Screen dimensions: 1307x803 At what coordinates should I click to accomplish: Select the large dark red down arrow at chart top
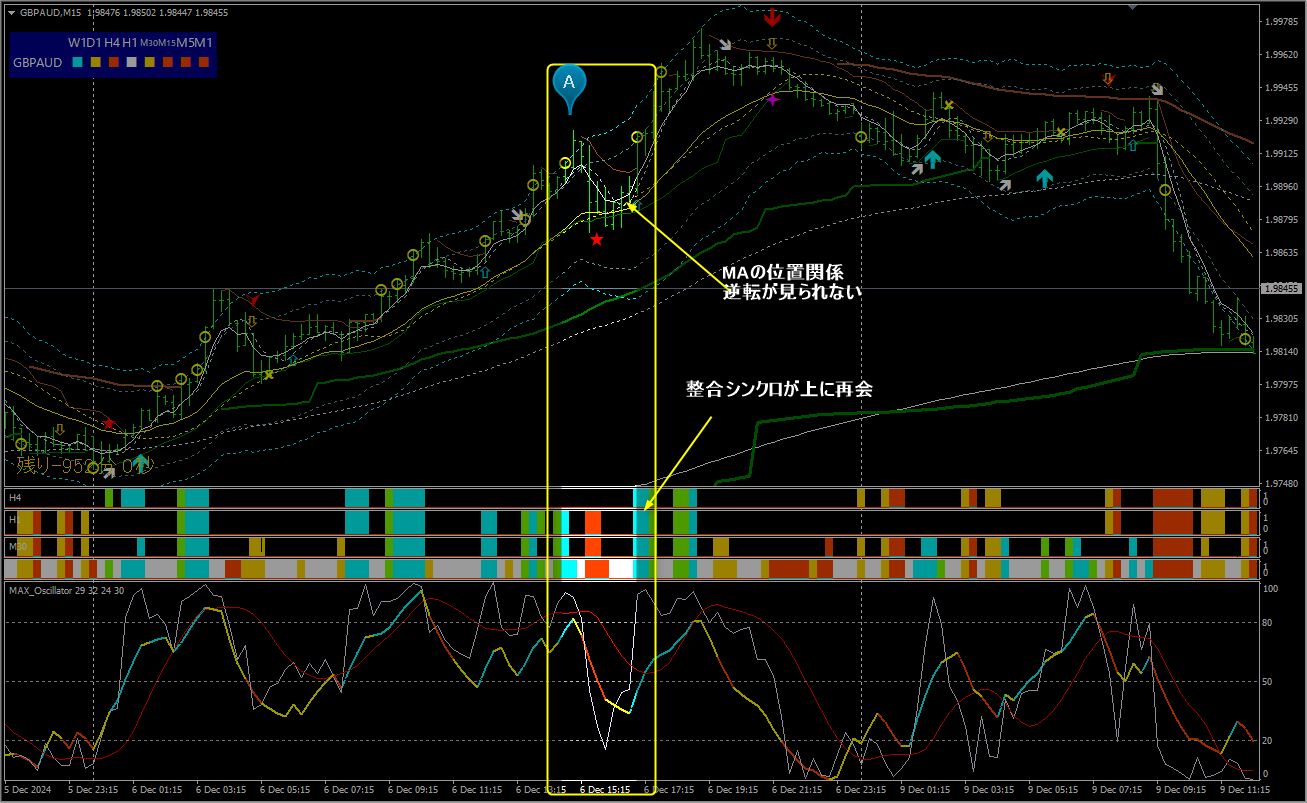pos(772,17)
